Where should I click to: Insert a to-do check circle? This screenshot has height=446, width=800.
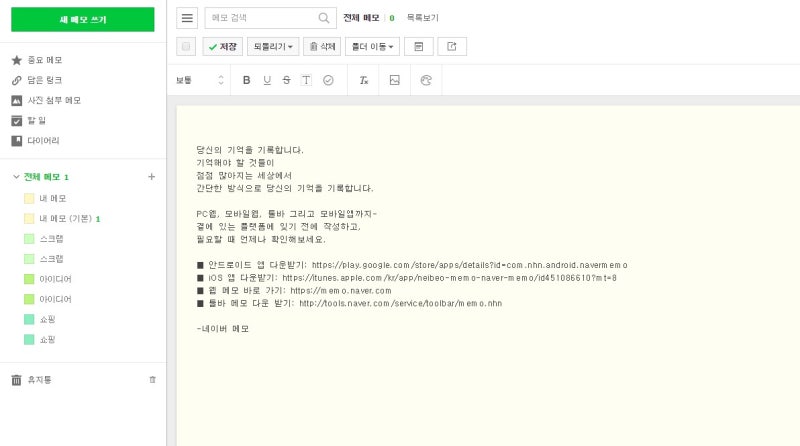(328, 80)
